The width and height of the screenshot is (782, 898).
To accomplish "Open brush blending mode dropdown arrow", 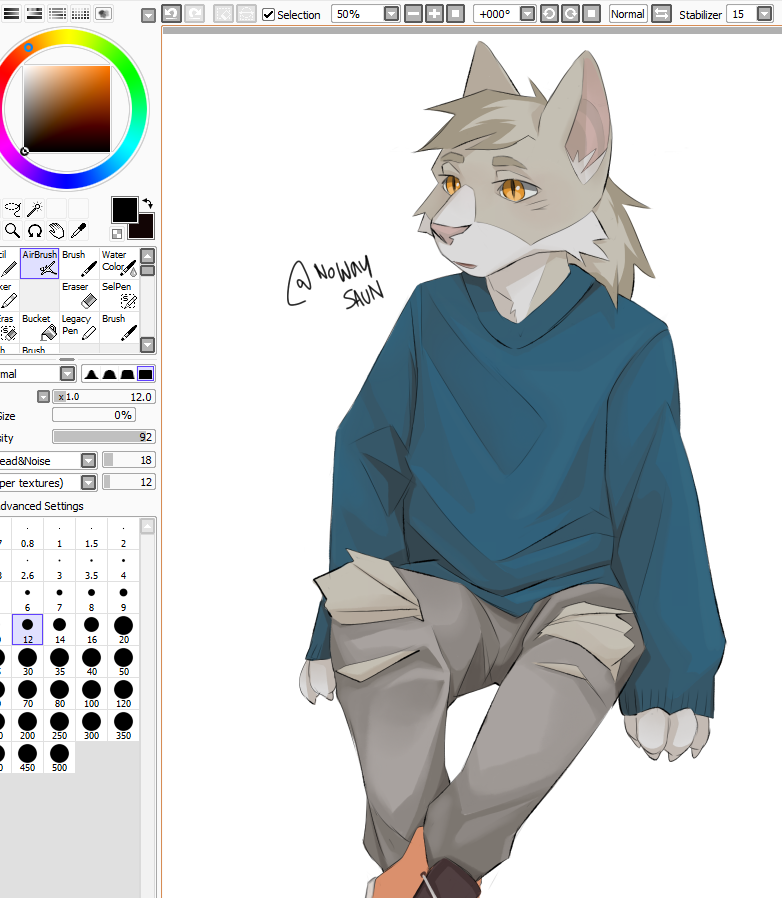I will [68, 374].
